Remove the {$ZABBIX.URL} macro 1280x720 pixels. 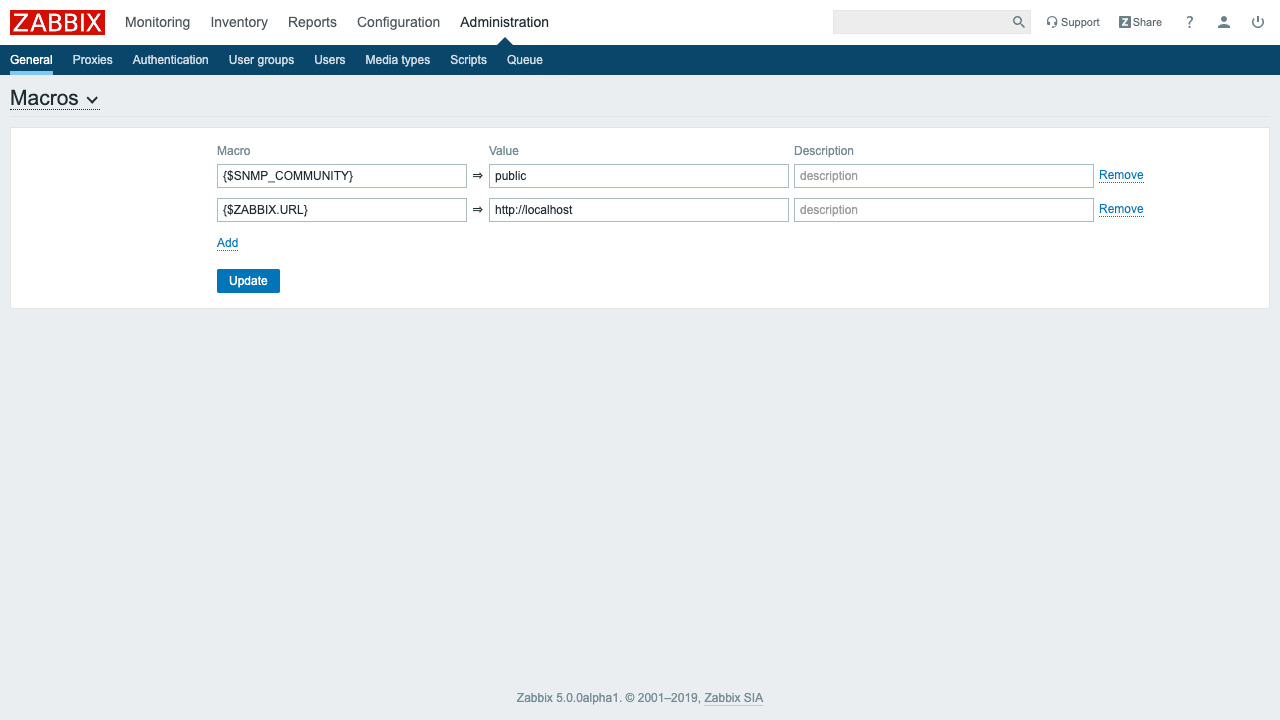click(1120, 209)
